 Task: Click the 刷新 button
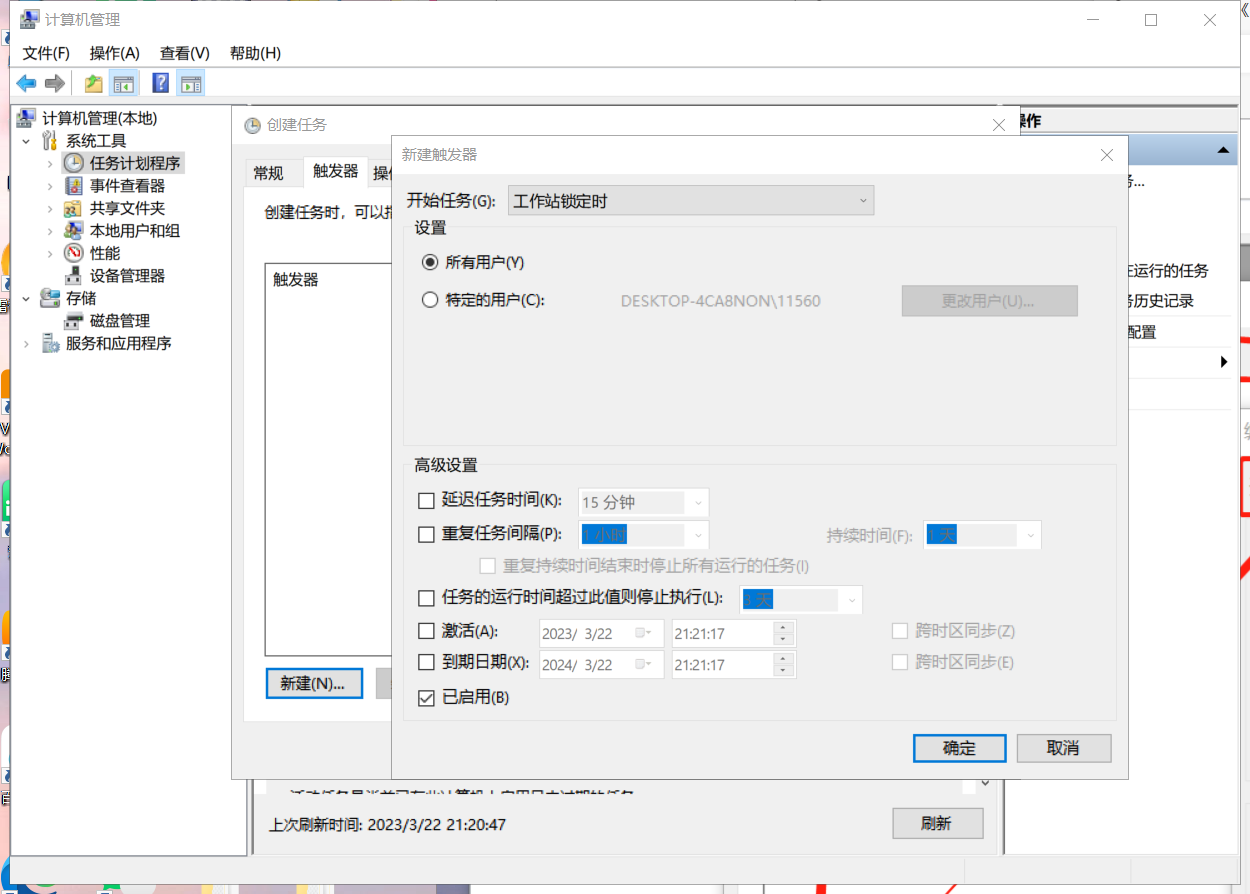point(937,824)
